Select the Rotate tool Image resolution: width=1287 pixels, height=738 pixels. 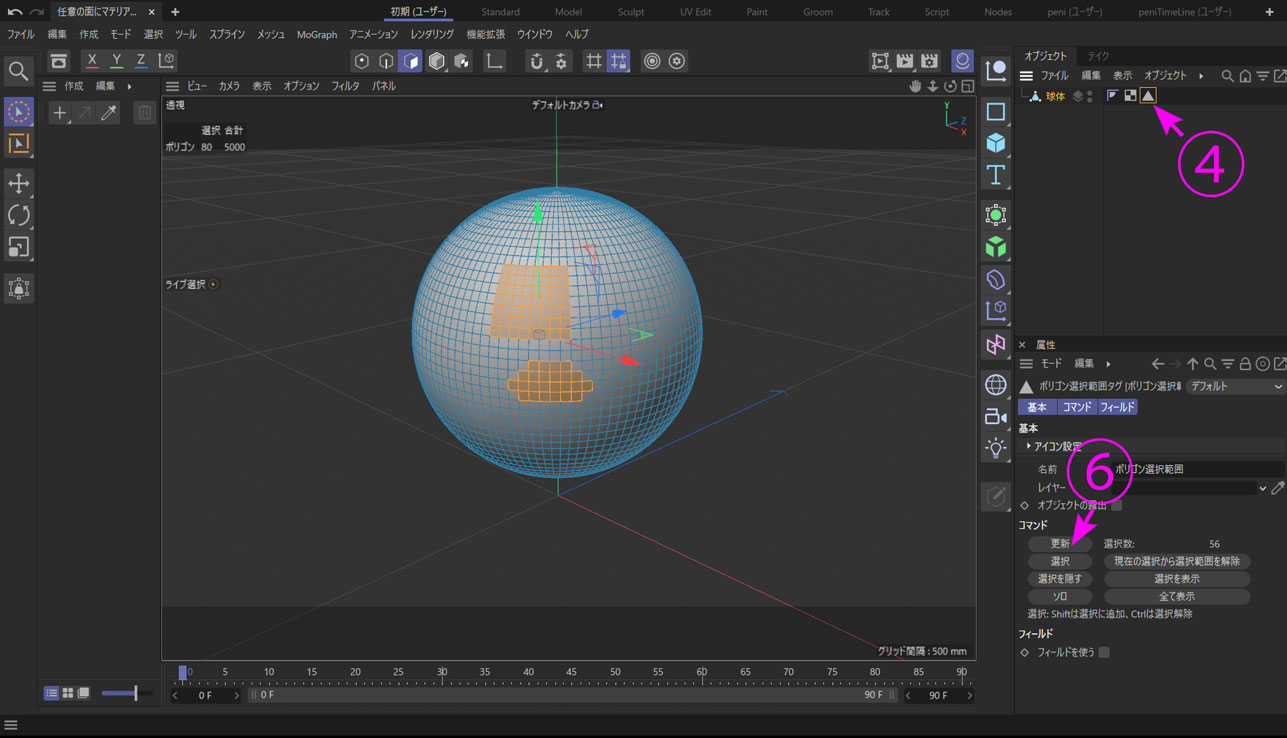pos(18,215)
